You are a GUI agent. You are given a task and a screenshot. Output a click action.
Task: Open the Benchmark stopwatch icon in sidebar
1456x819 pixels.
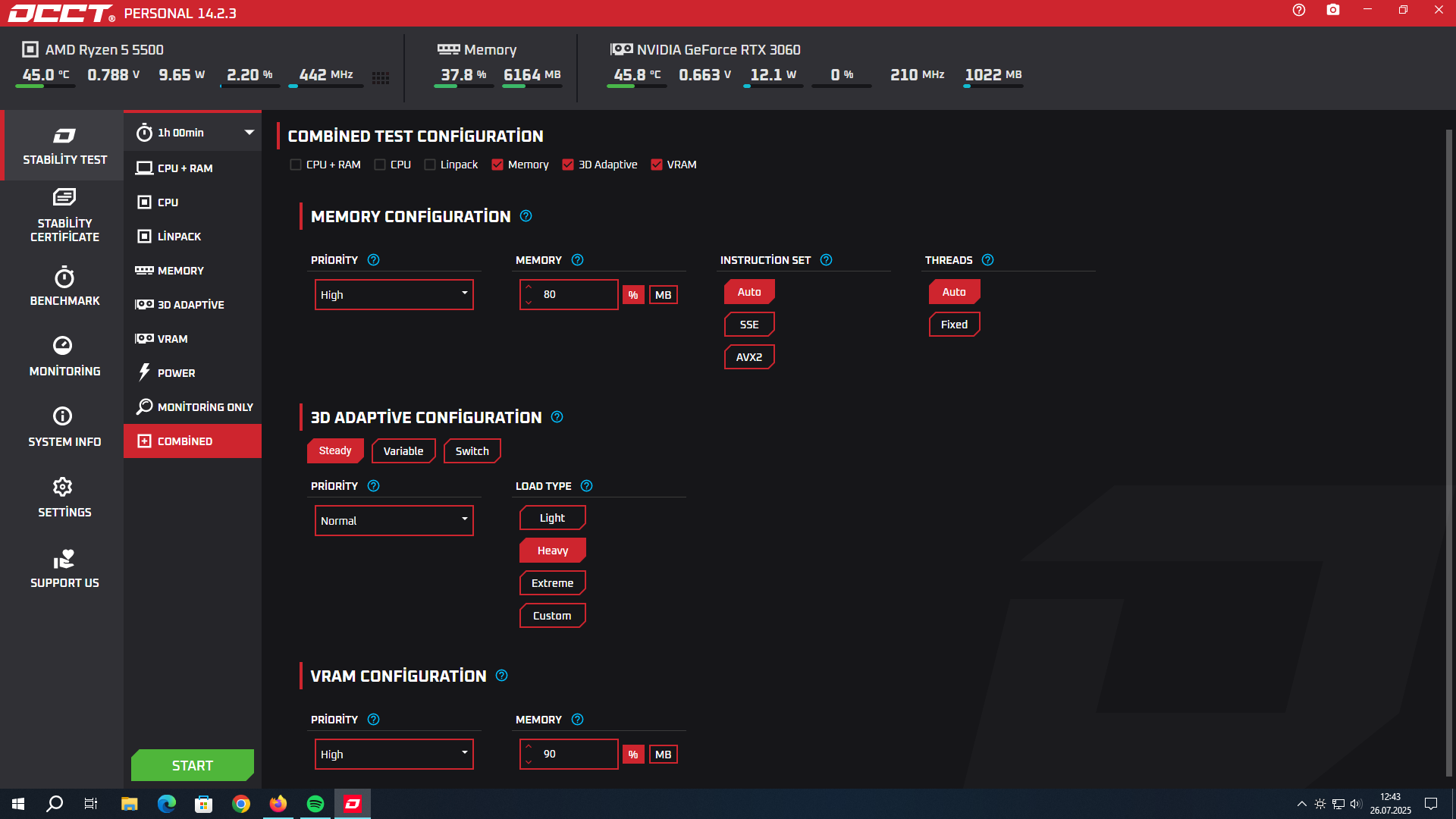64,277
